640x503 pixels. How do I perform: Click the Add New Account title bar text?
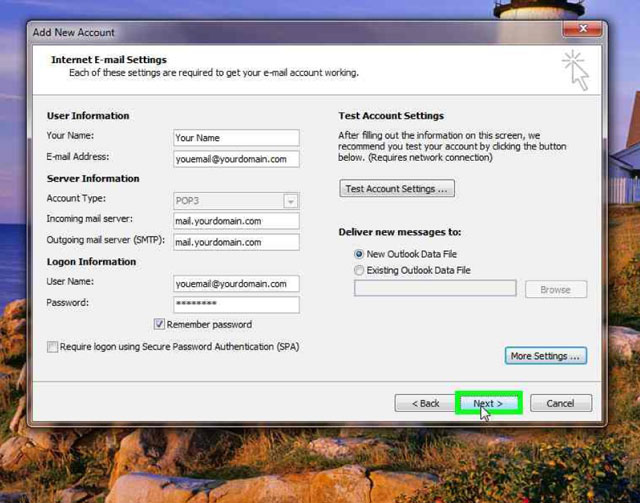(x=73, y=33)
